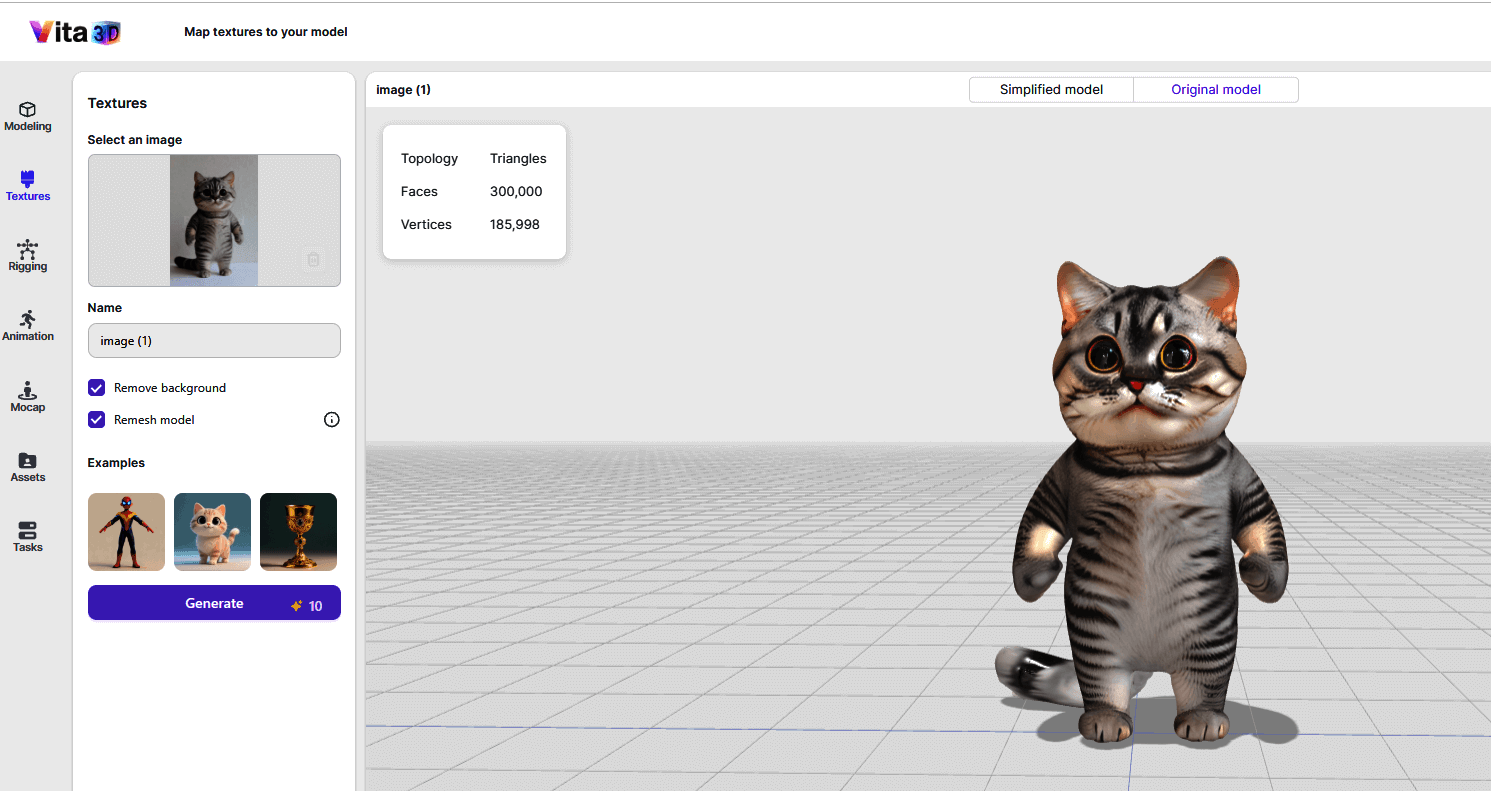
Task: Open the Assets folder
Action: [x=28, y=467]
